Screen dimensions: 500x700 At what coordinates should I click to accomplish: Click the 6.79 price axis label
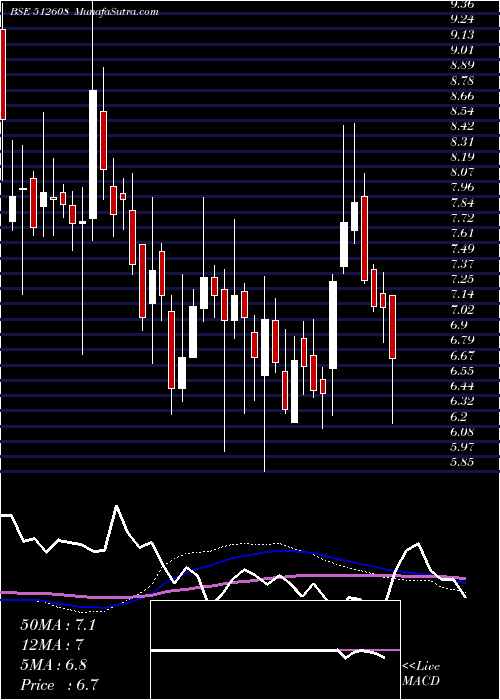[x=462, y=341]
